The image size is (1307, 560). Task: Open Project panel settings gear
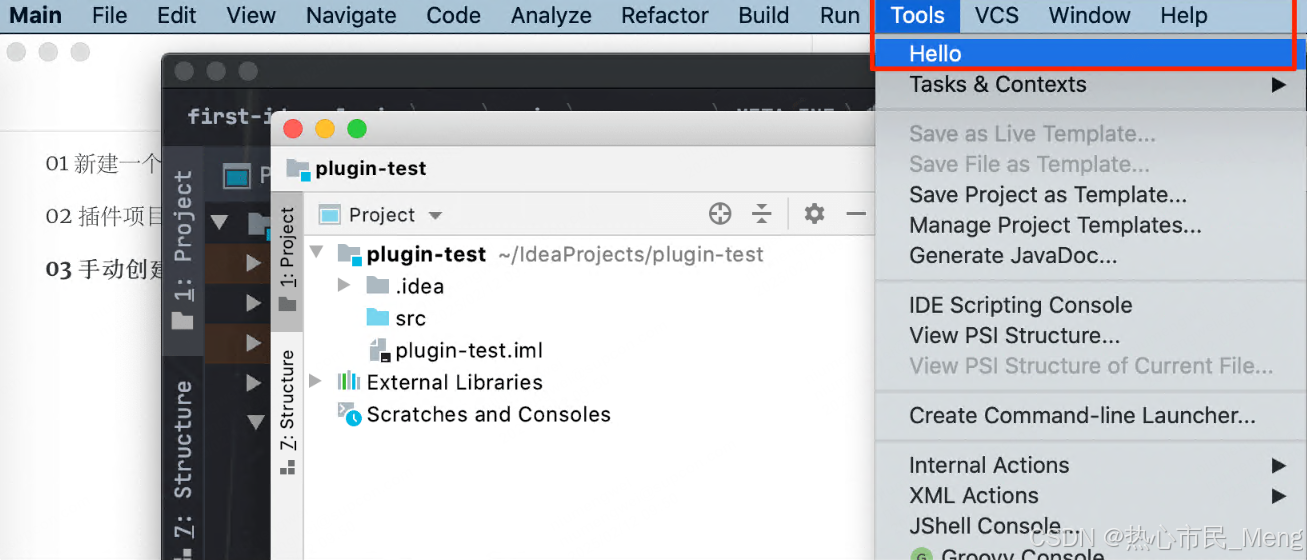[815, 214]
